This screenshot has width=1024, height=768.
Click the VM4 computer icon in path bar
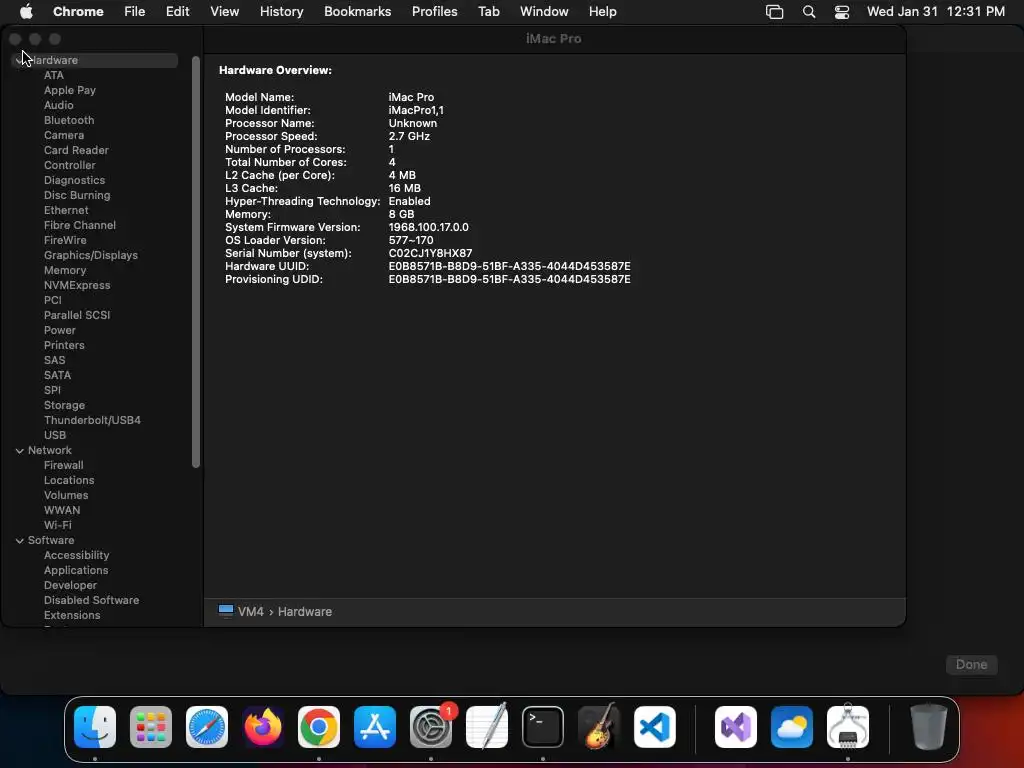pos(226,611)
